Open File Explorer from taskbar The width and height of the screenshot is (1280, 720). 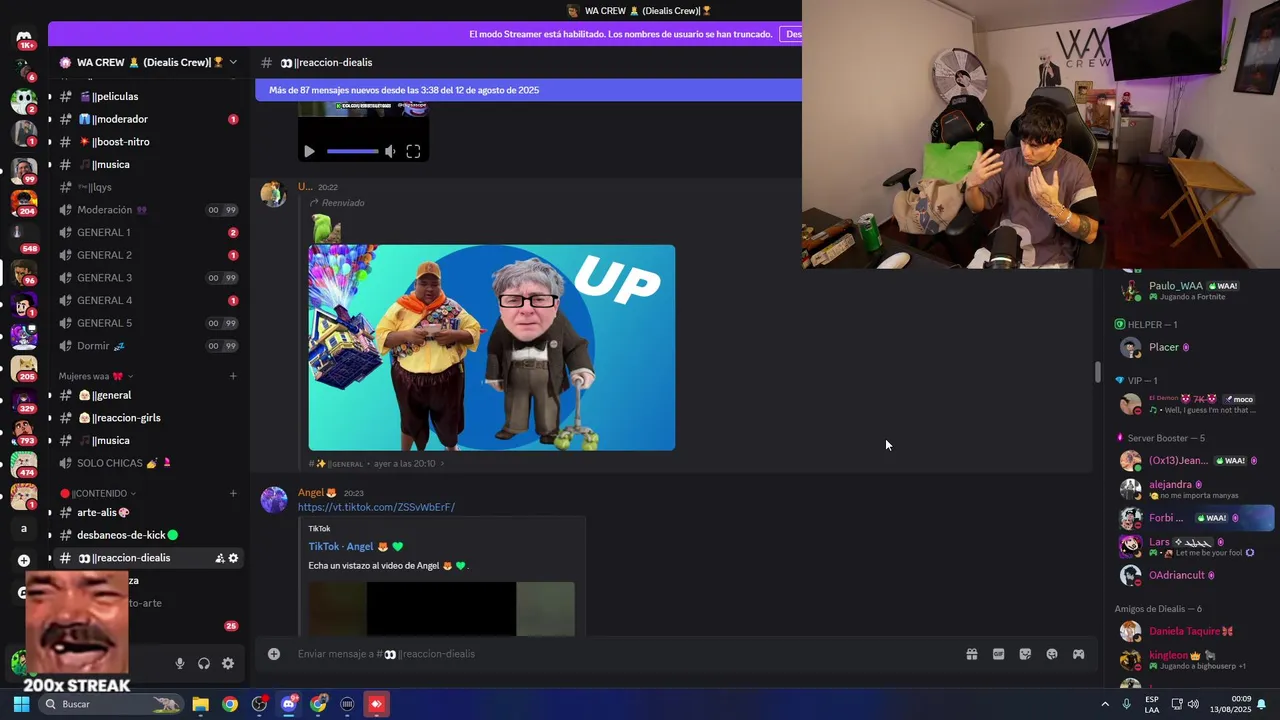tap(200, 704)
